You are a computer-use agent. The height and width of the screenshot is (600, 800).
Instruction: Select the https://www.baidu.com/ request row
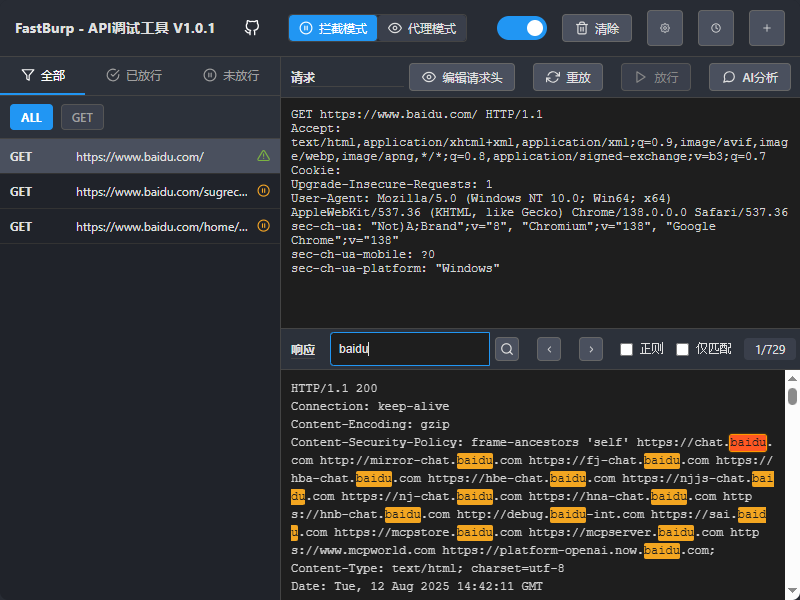tap(140, 156)
